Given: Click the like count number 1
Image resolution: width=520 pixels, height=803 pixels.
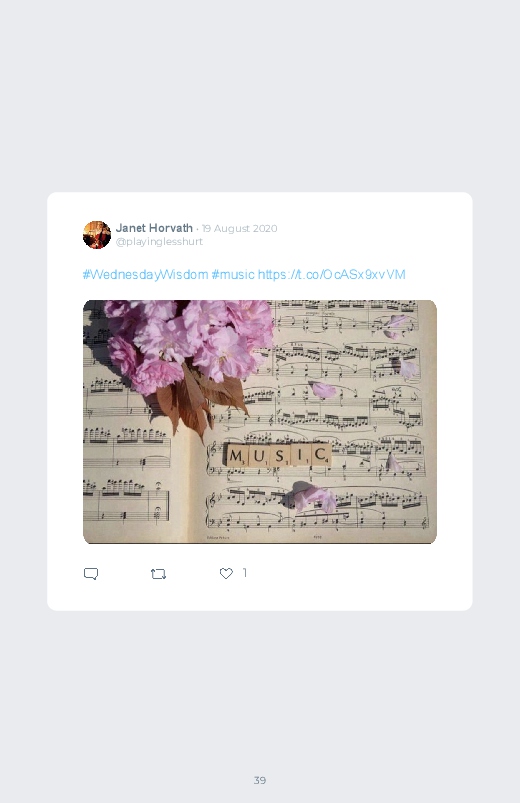Looking at the screenshot, I should click(244, 573).
